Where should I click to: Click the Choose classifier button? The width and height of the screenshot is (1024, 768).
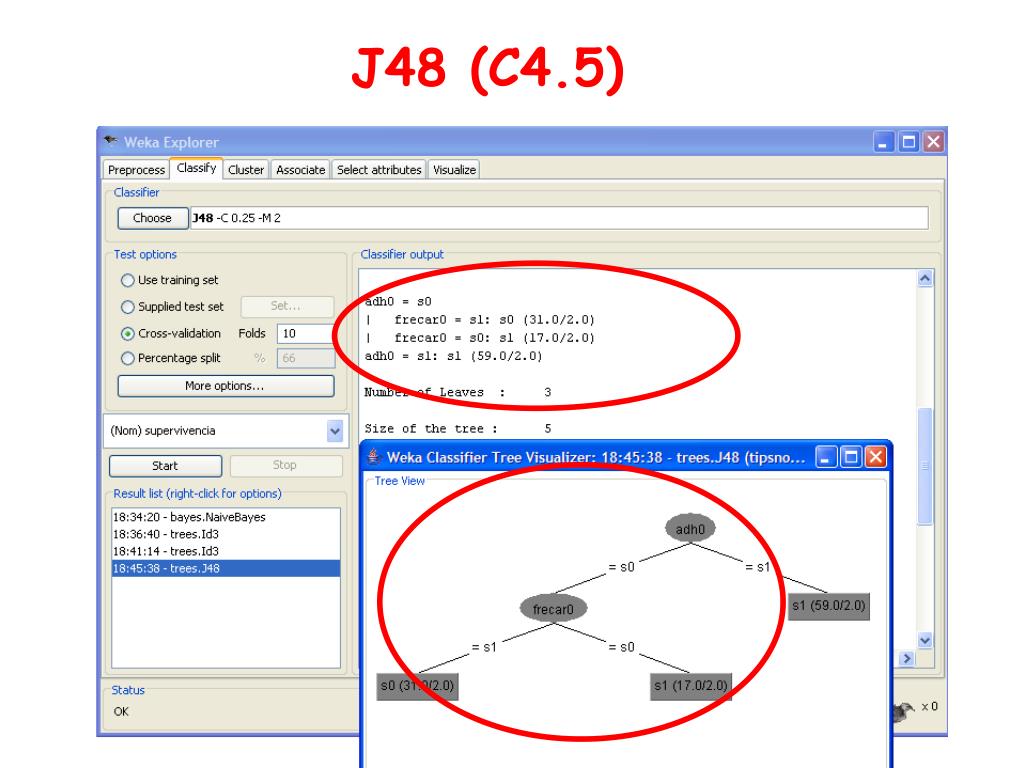pos(152,218)
